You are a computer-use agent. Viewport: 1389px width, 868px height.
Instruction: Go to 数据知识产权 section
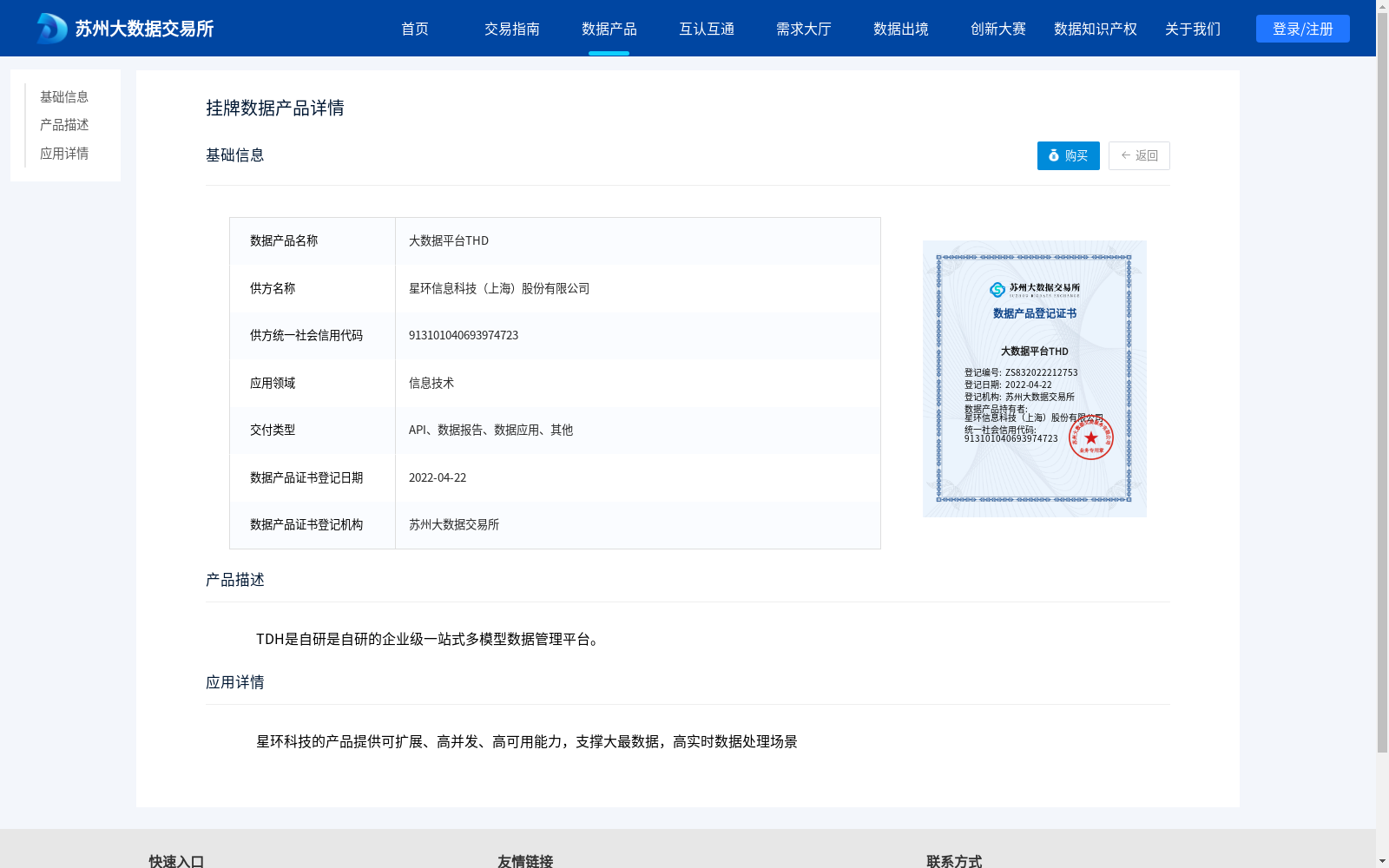tap(1096, 29)
